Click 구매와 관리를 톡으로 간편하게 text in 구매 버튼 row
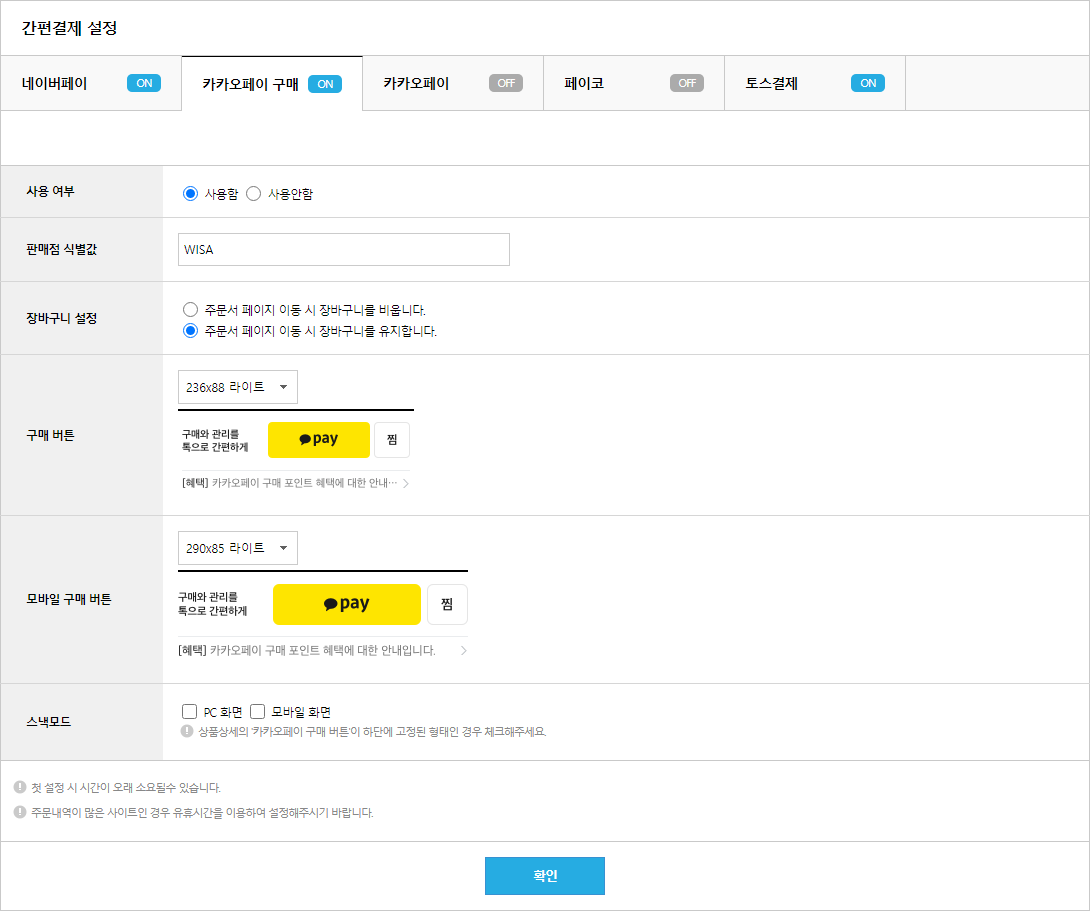The height and width of the screenshot is (911, 1090). point(215,441)
